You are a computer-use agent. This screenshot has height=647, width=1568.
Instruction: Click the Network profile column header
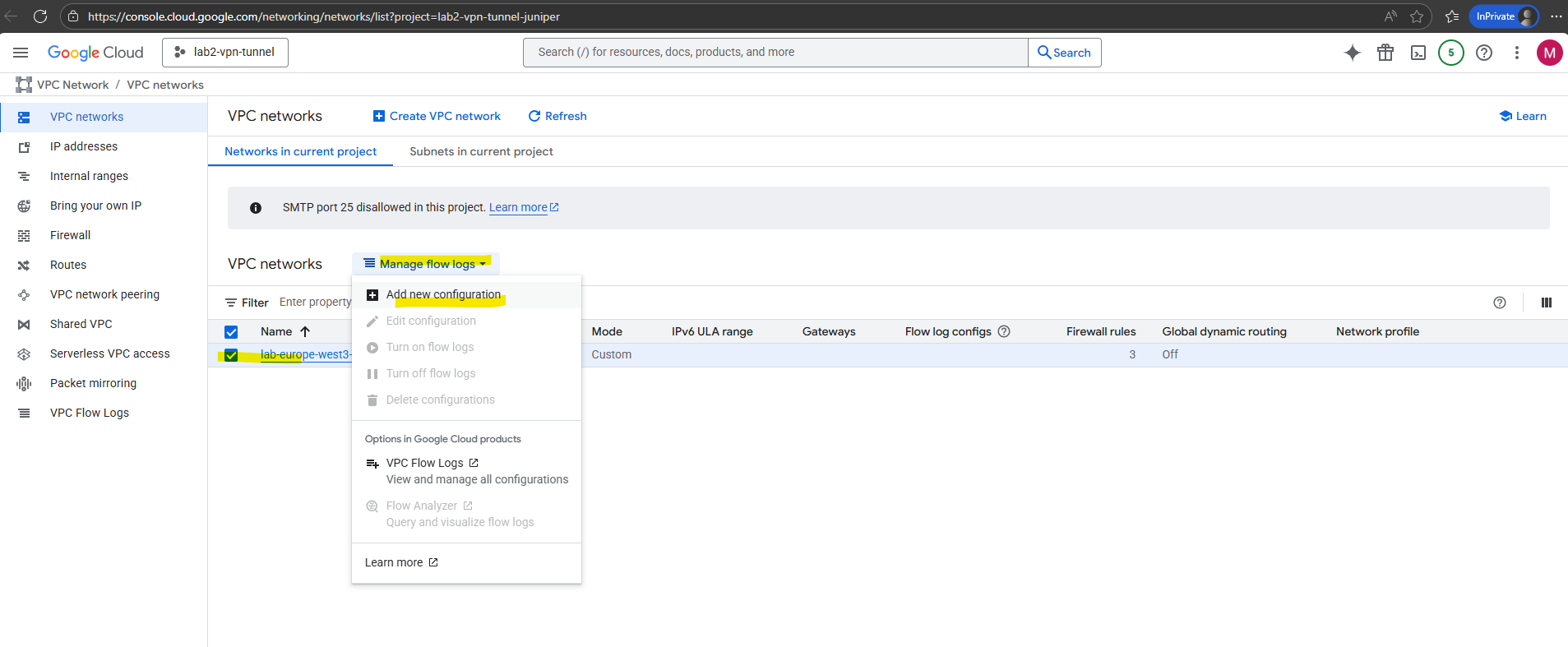point(1377,331)
